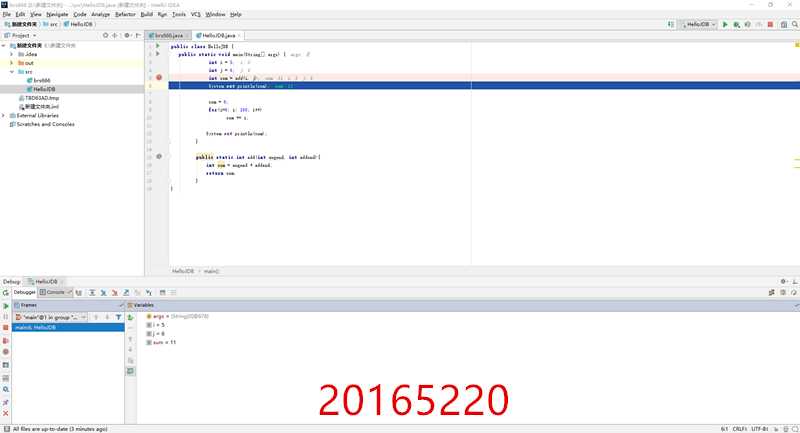This screenshot has width=800, height=433.
Task: Close the HelloJDB.java editor tab
Action: pyautogui.click(x=239, y=36)
